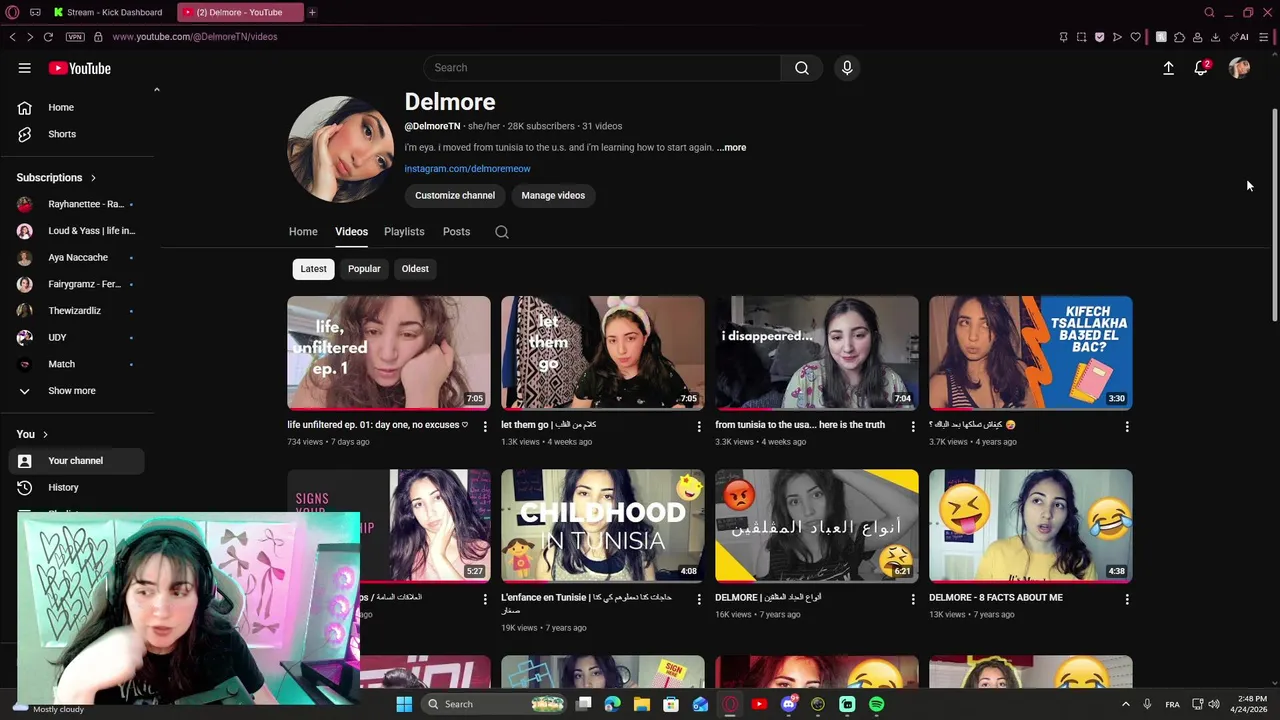Go back with browser back arrow
The height and width of the screenshot is (720, 1280).
(x=12, y=37)
